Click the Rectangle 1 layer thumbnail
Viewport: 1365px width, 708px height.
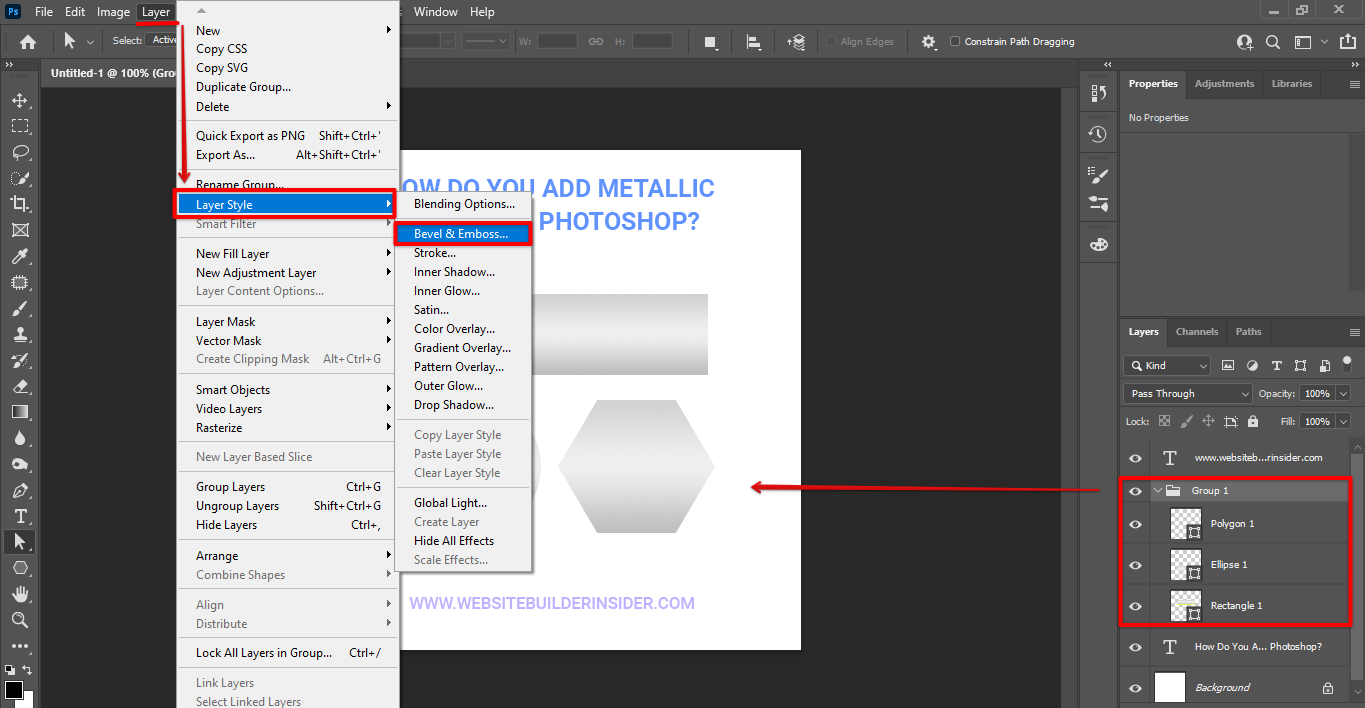point(1186,605)
